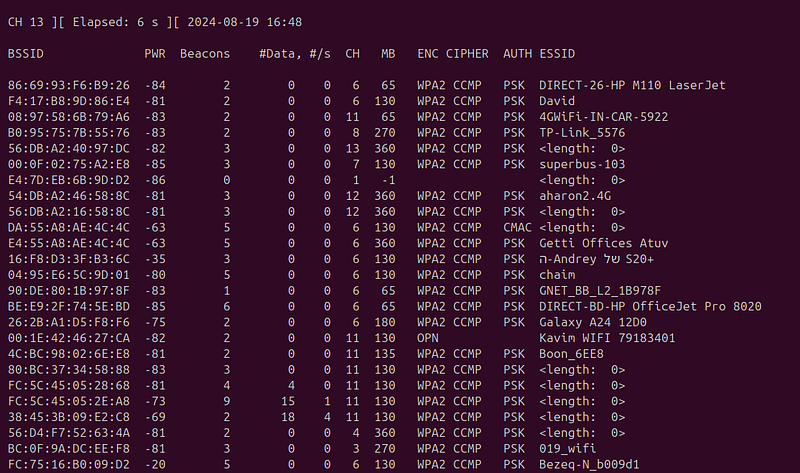
Task: Select BSSID BE:E9:2F:74:5E:BD
Action: [x=68, y=307]
